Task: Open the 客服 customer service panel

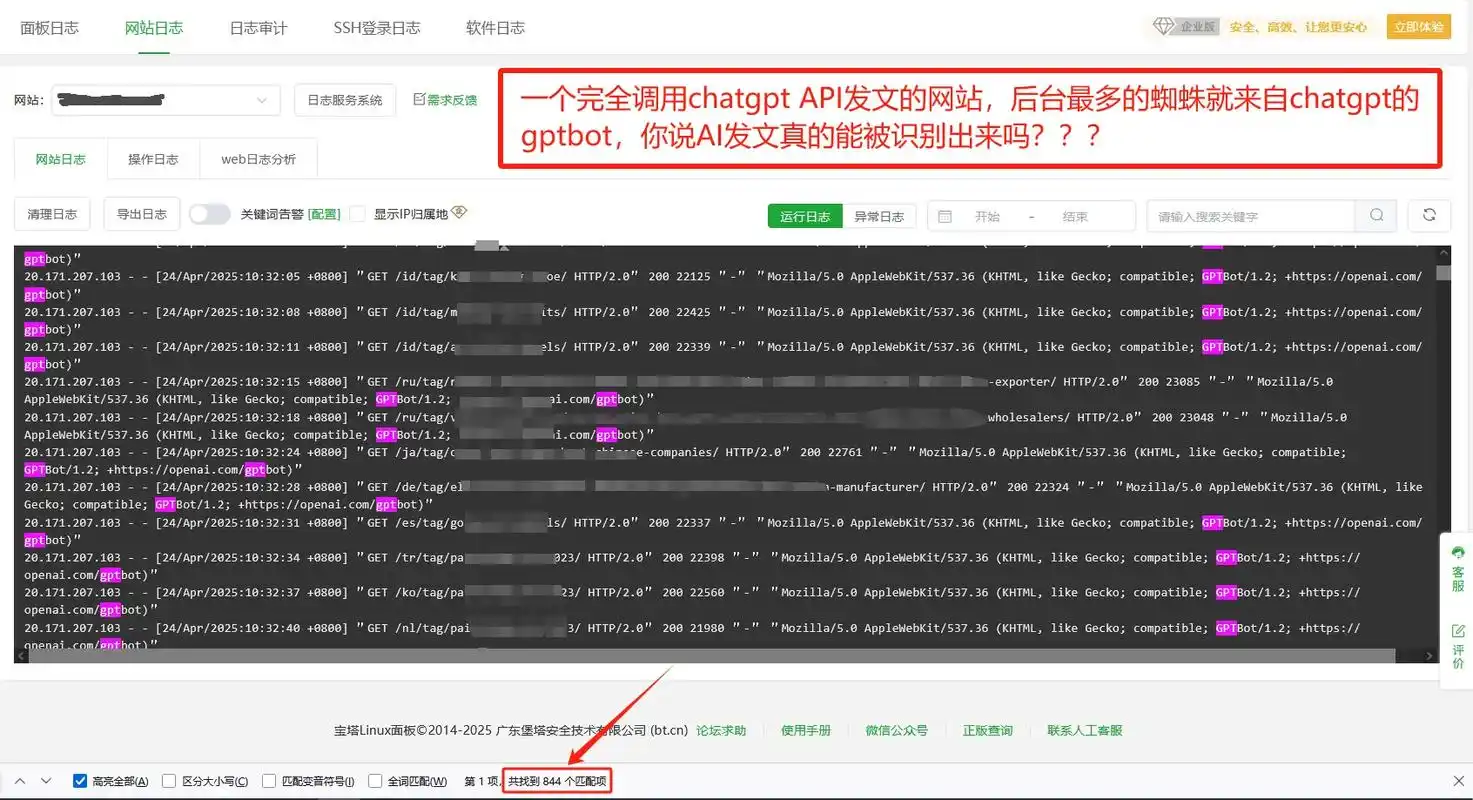Action: tap(1458, 565)
